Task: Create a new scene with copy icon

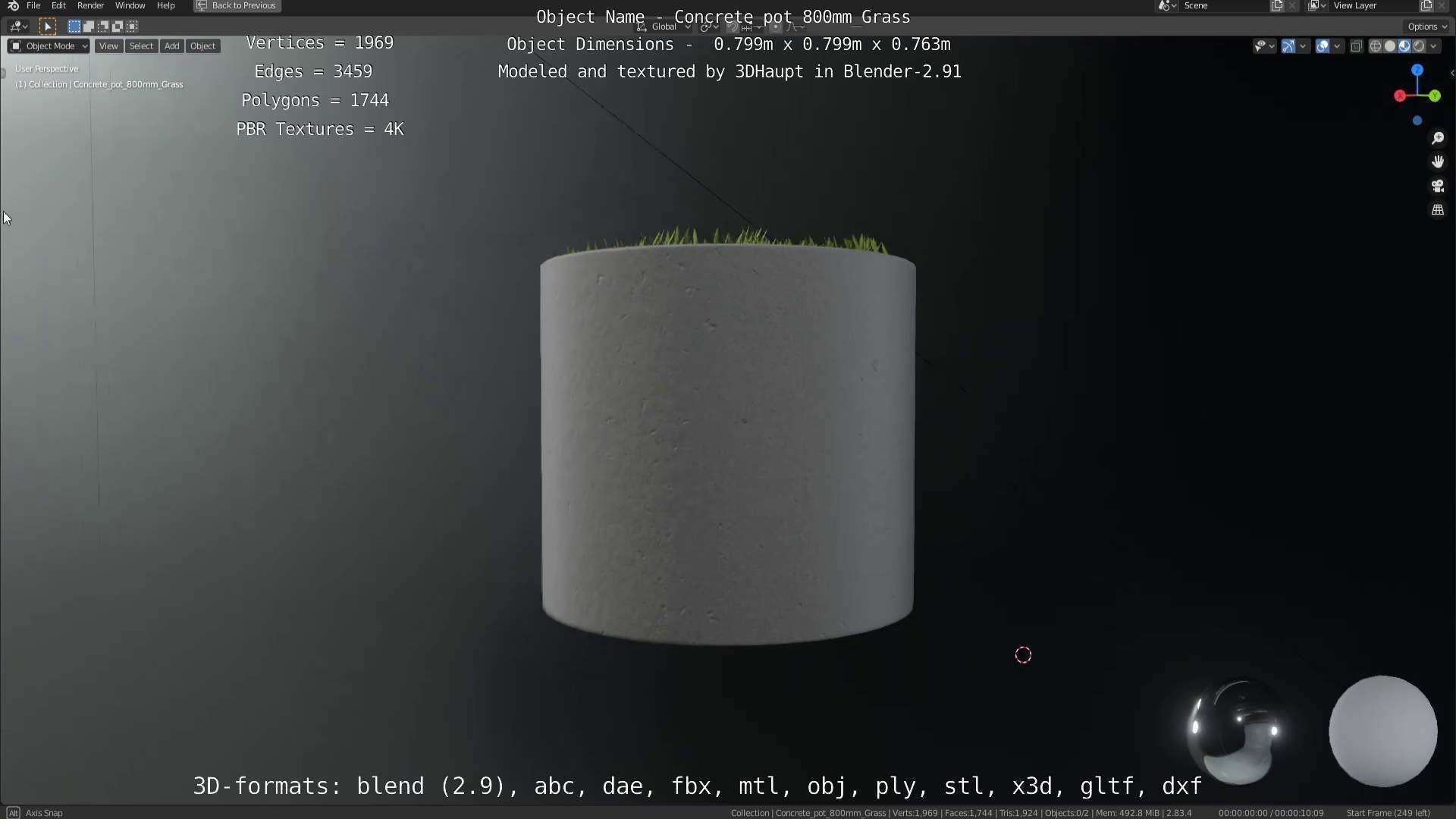Action: 1277,5
